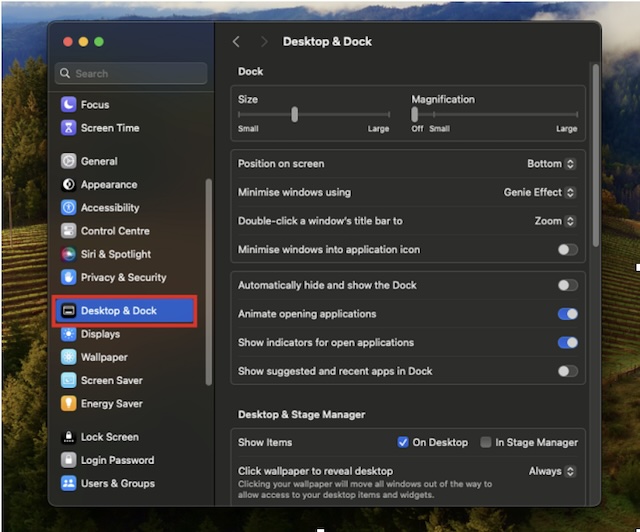Screen dimensions: 640x532
Task: Click the Search field in sidebar
Action: 131,73
